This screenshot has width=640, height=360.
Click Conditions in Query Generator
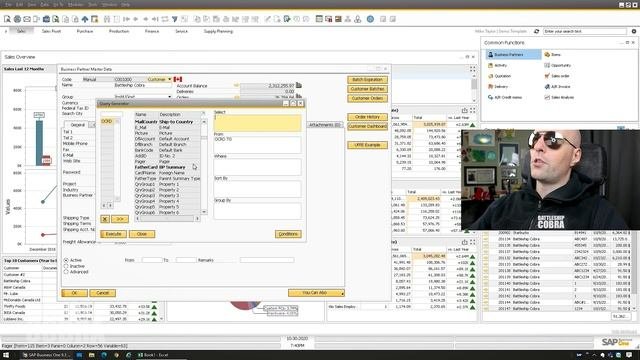(288, 234)
